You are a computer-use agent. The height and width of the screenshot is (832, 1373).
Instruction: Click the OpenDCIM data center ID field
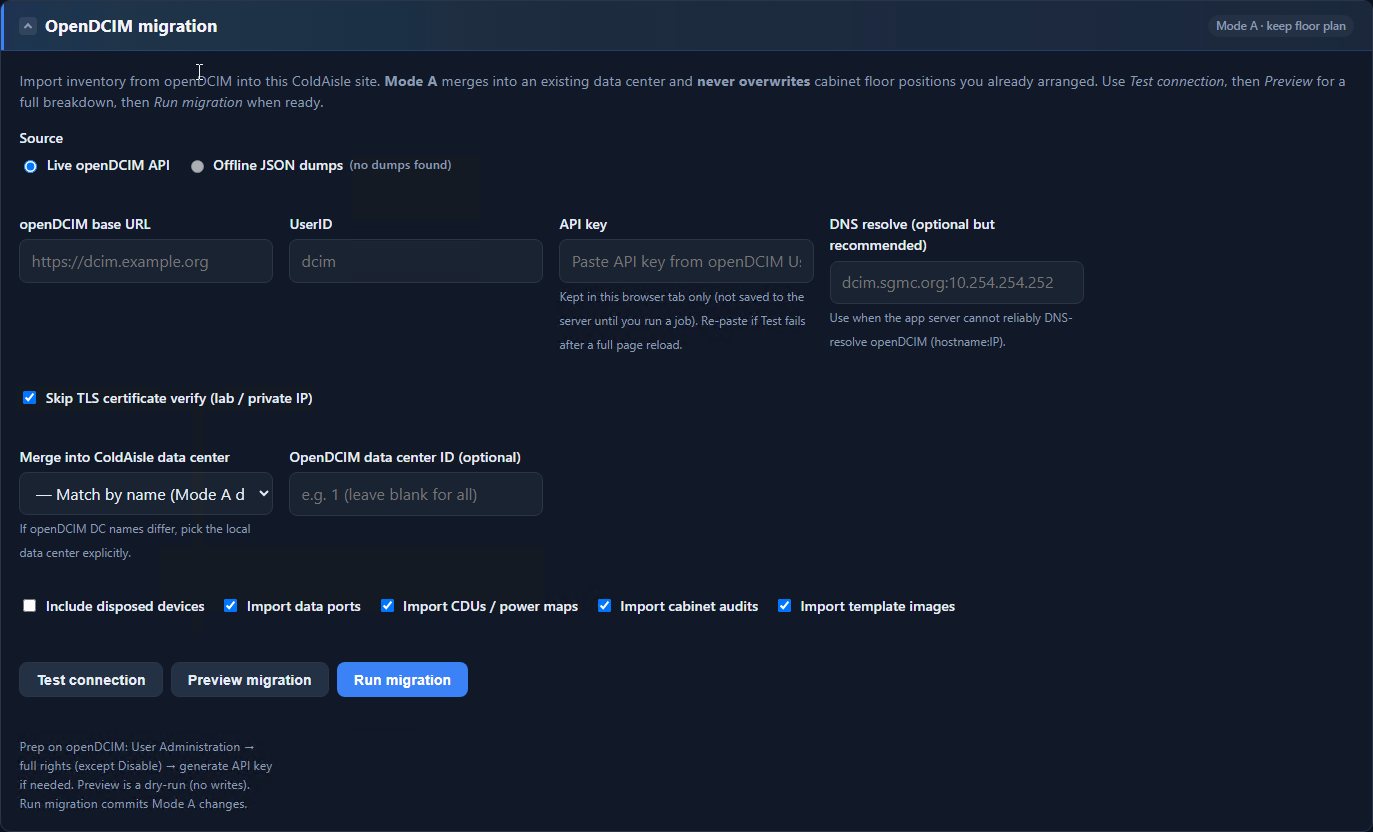(x=416, y=494)
